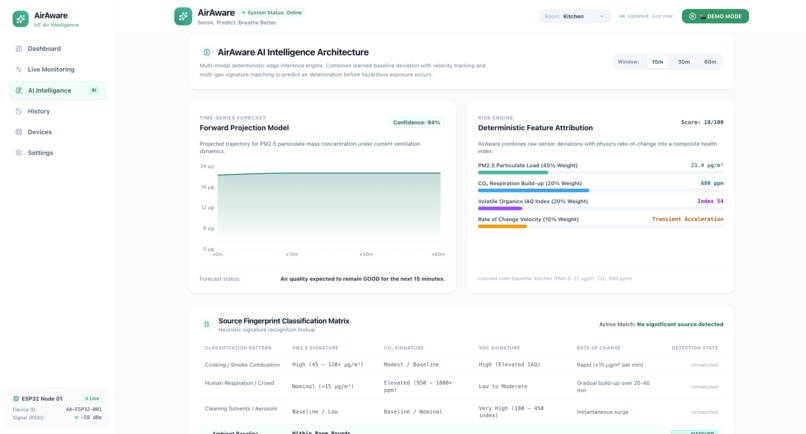Set window to 30m
Screen dimensions: 806x434
684,62
